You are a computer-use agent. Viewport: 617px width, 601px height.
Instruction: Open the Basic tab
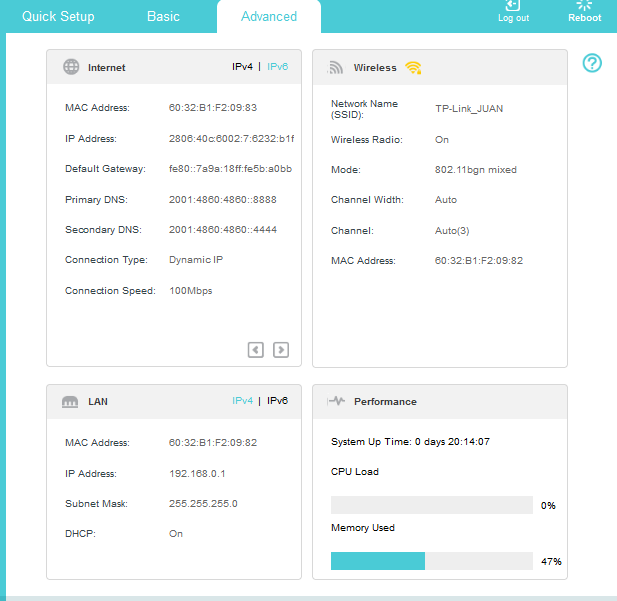click(164, 16)
